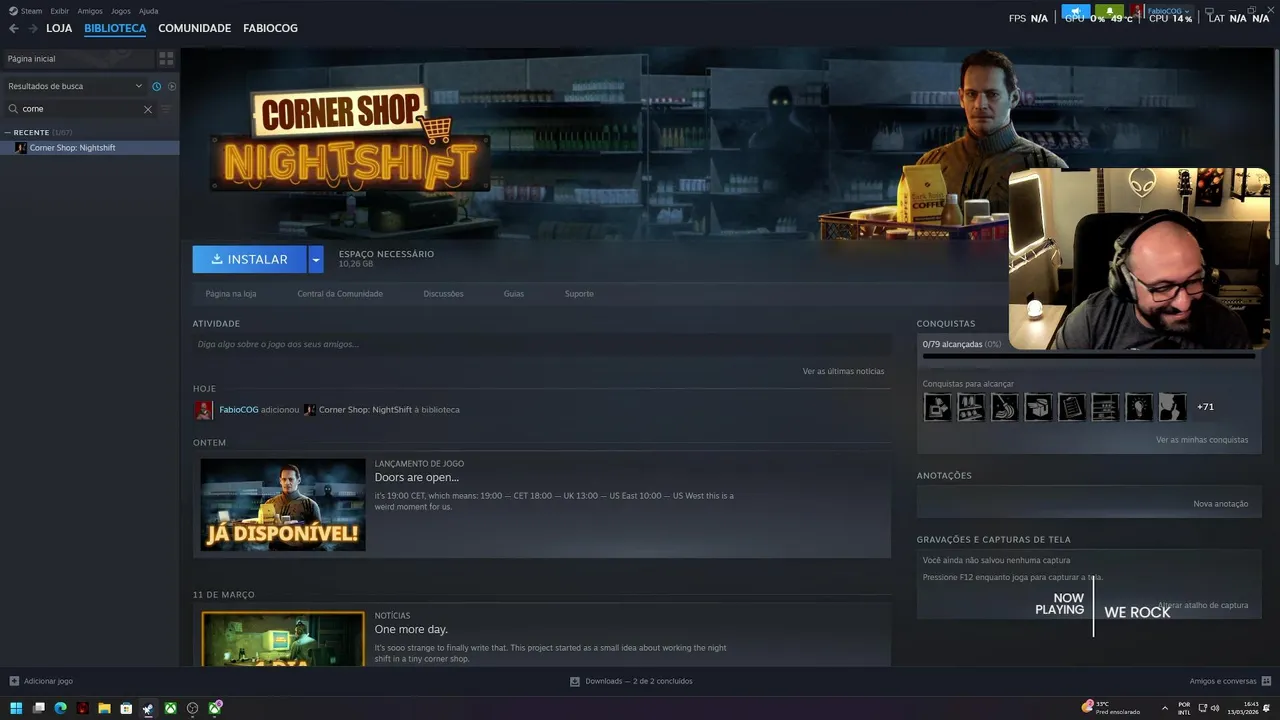Go forward with the navigation arrow
The height and width of the screenshot is (720, 1280).
click(x=32, y=28)
